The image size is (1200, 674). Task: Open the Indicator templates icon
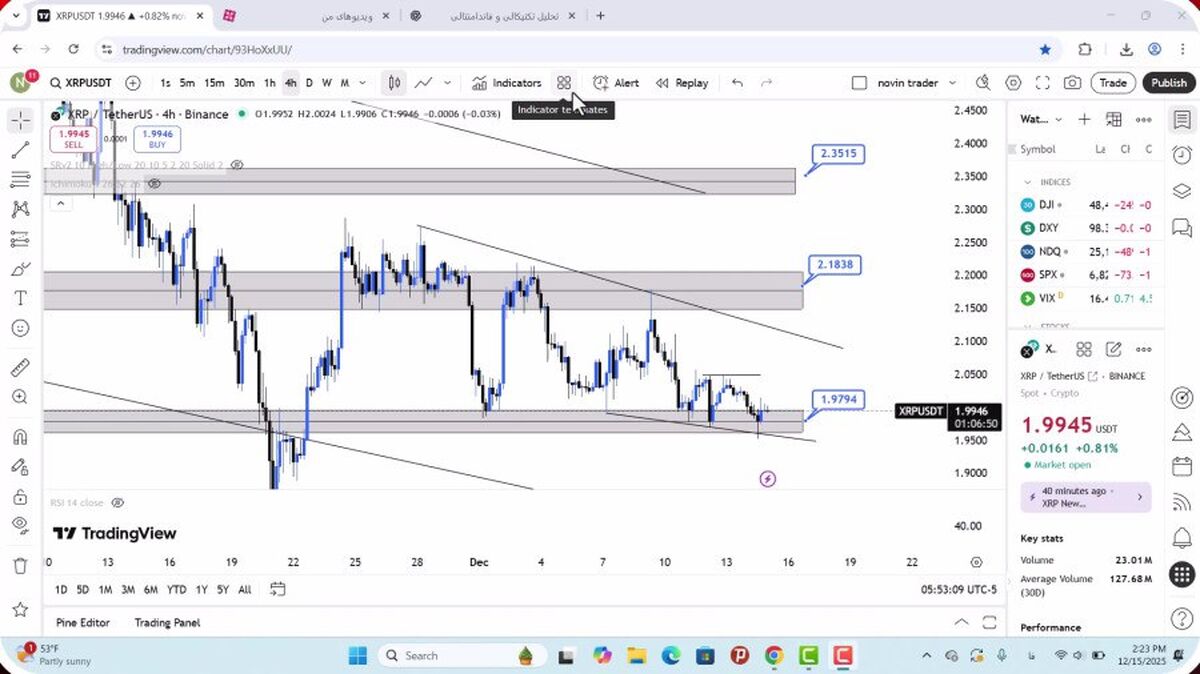[564, 83]
